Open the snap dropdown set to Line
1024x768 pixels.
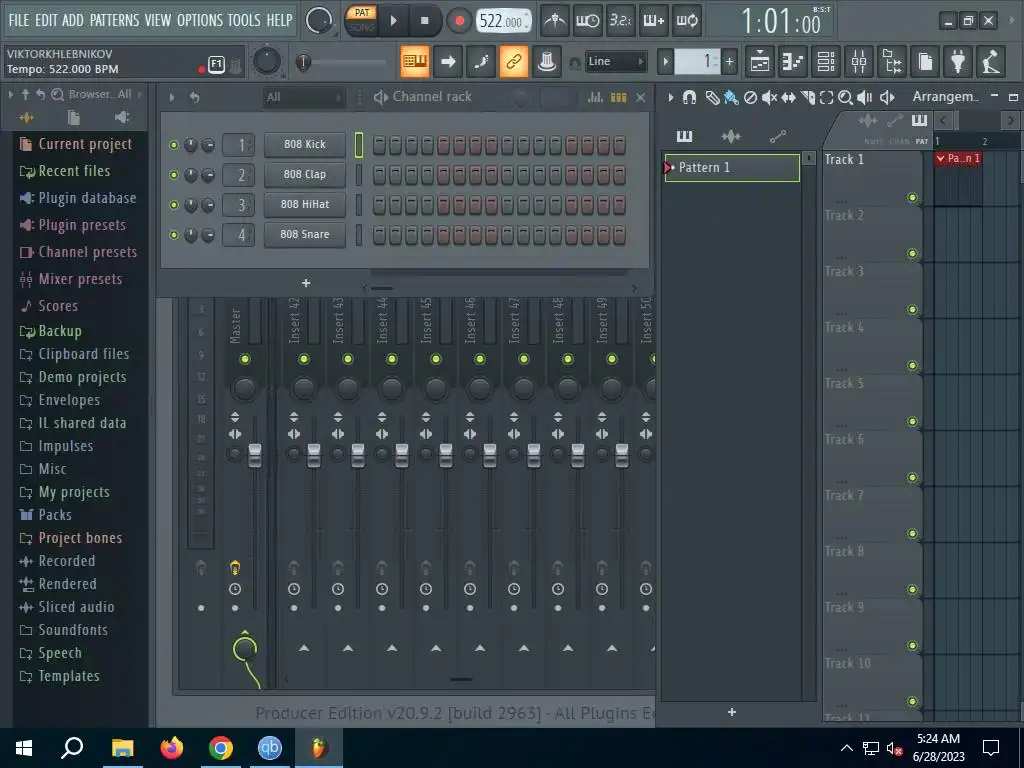(615, 61)
